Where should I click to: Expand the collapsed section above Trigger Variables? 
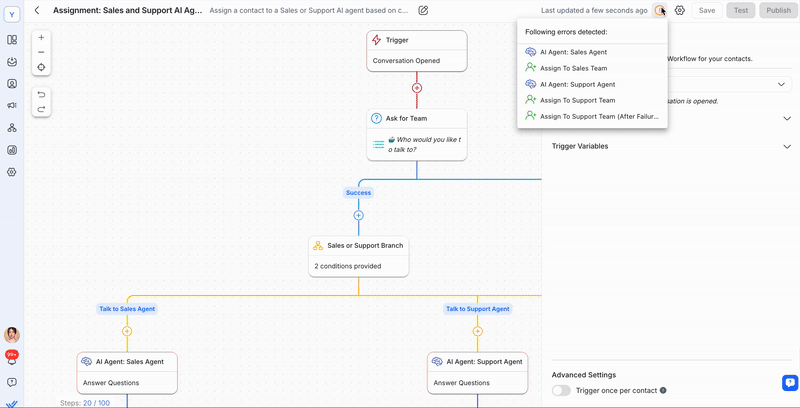click(x=787, y=118)
